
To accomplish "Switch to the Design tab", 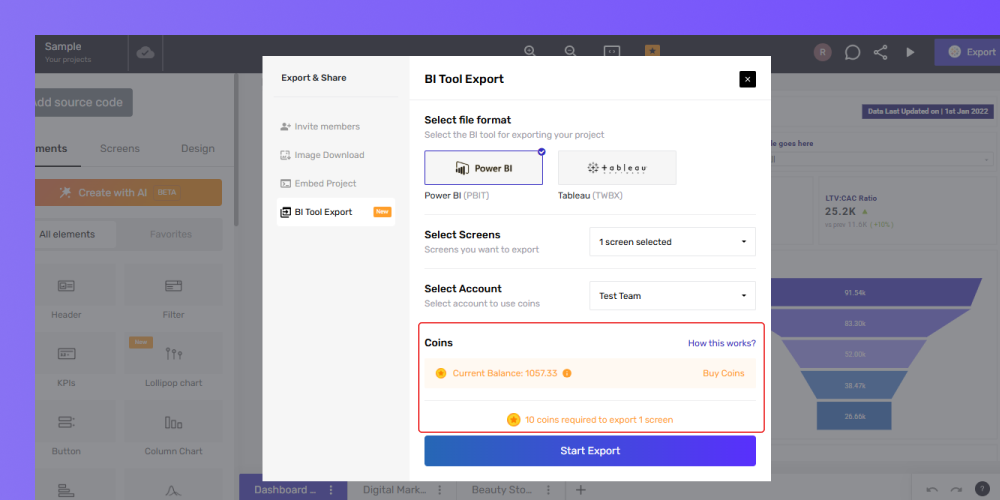I will (198, 149).
